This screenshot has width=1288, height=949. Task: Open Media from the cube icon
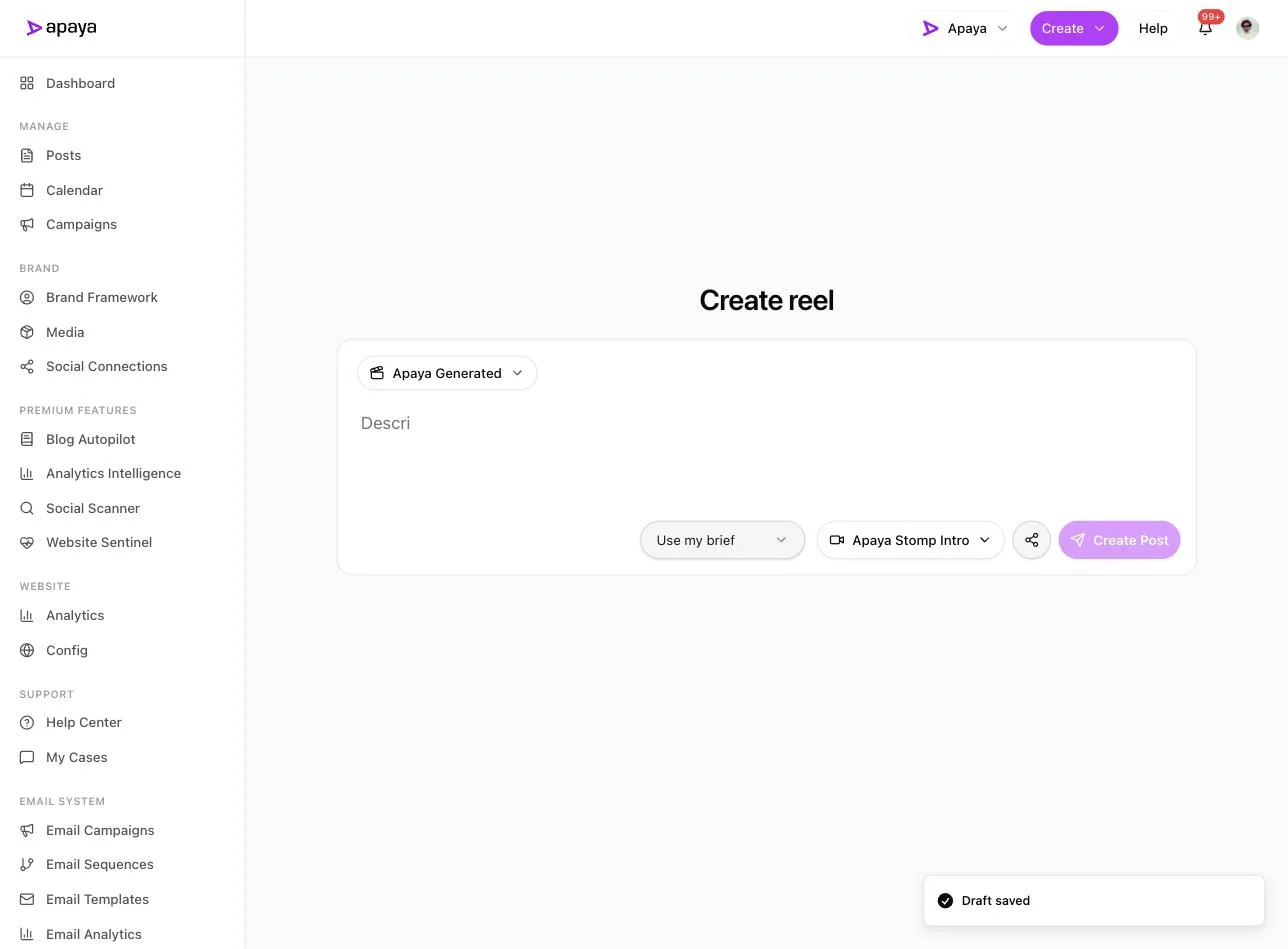(x=27, y=332)
